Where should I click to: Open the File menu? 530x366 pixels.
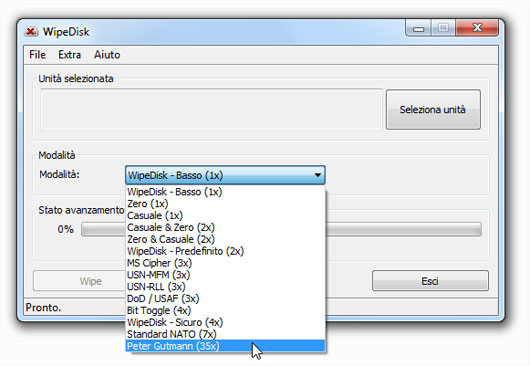[x=37, y=55]
